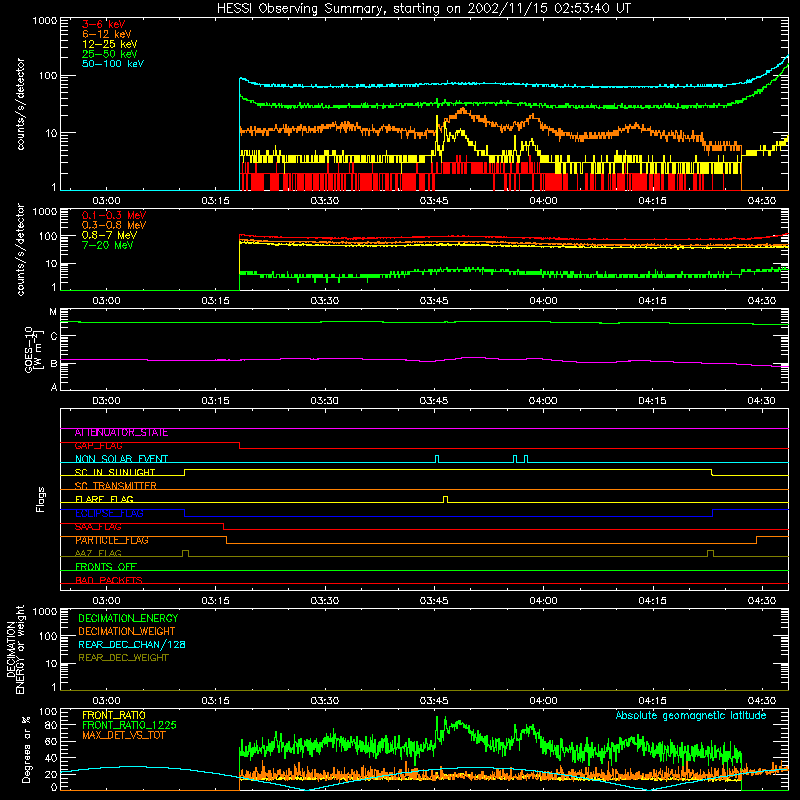Click the HESSI Observing Summary title text
This screenshot has width=800, height=800.
click(424, 9)
